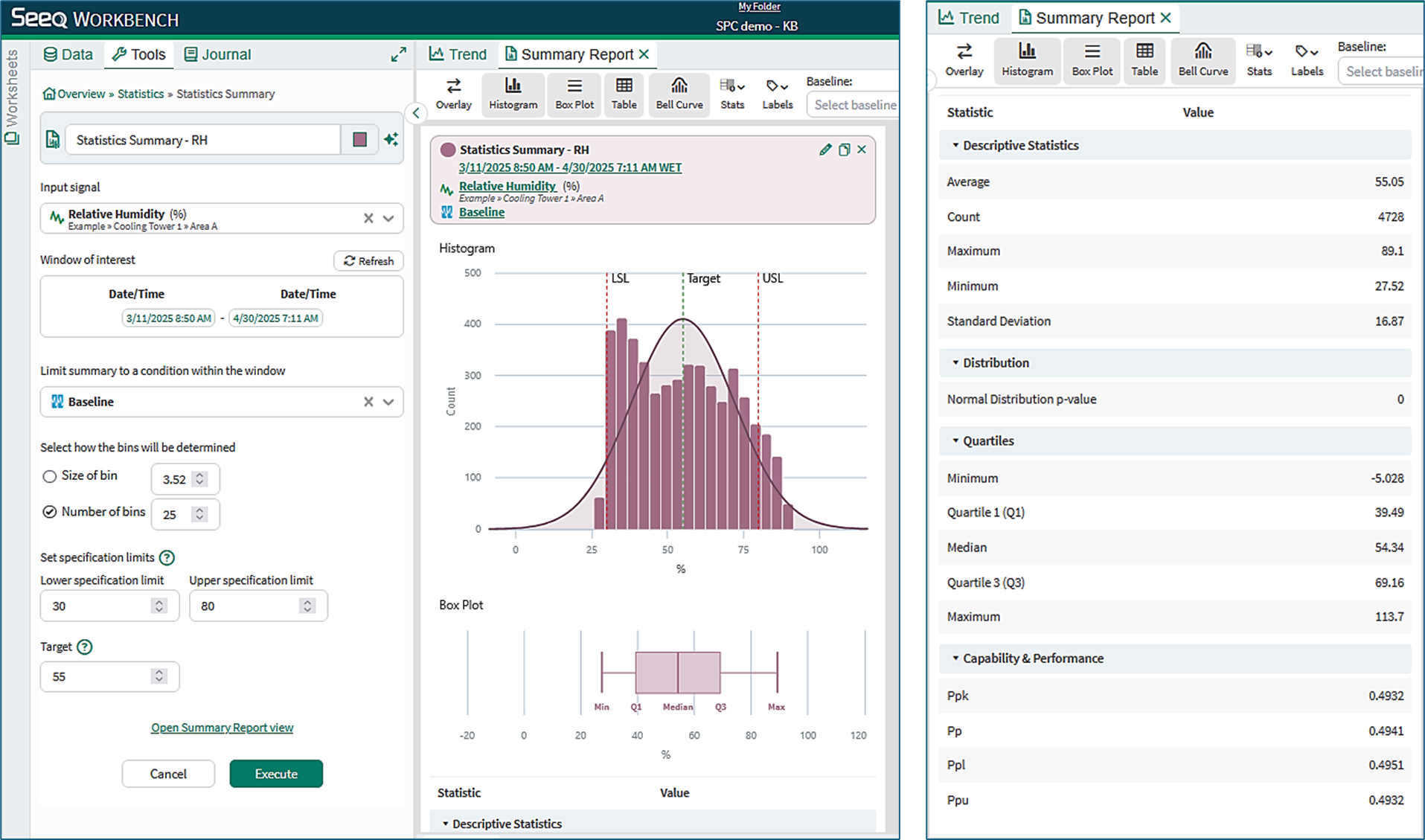Toggle Bell Curve in right panel toolbar
The width and height of the screenshot is (1425, 840).
tap(1203, 60)
